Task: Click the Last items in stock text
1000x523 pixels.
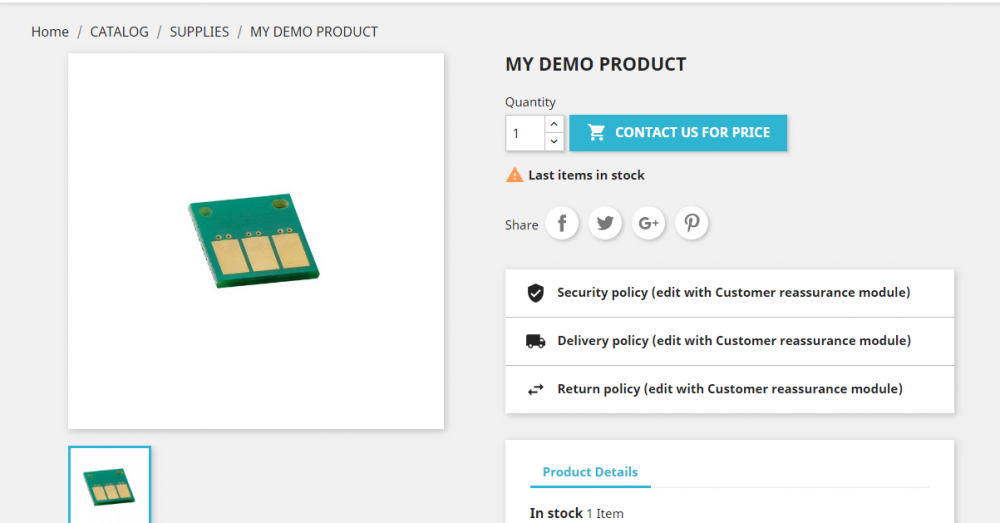Action: click(x=586, y=175)
